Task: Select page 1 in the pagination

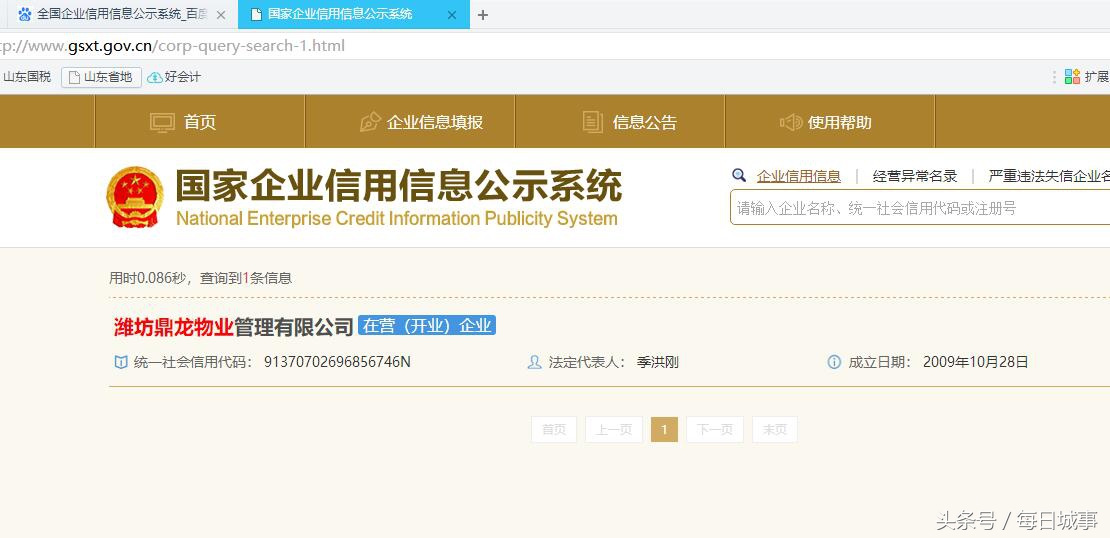Action: [x=664, y=430]
